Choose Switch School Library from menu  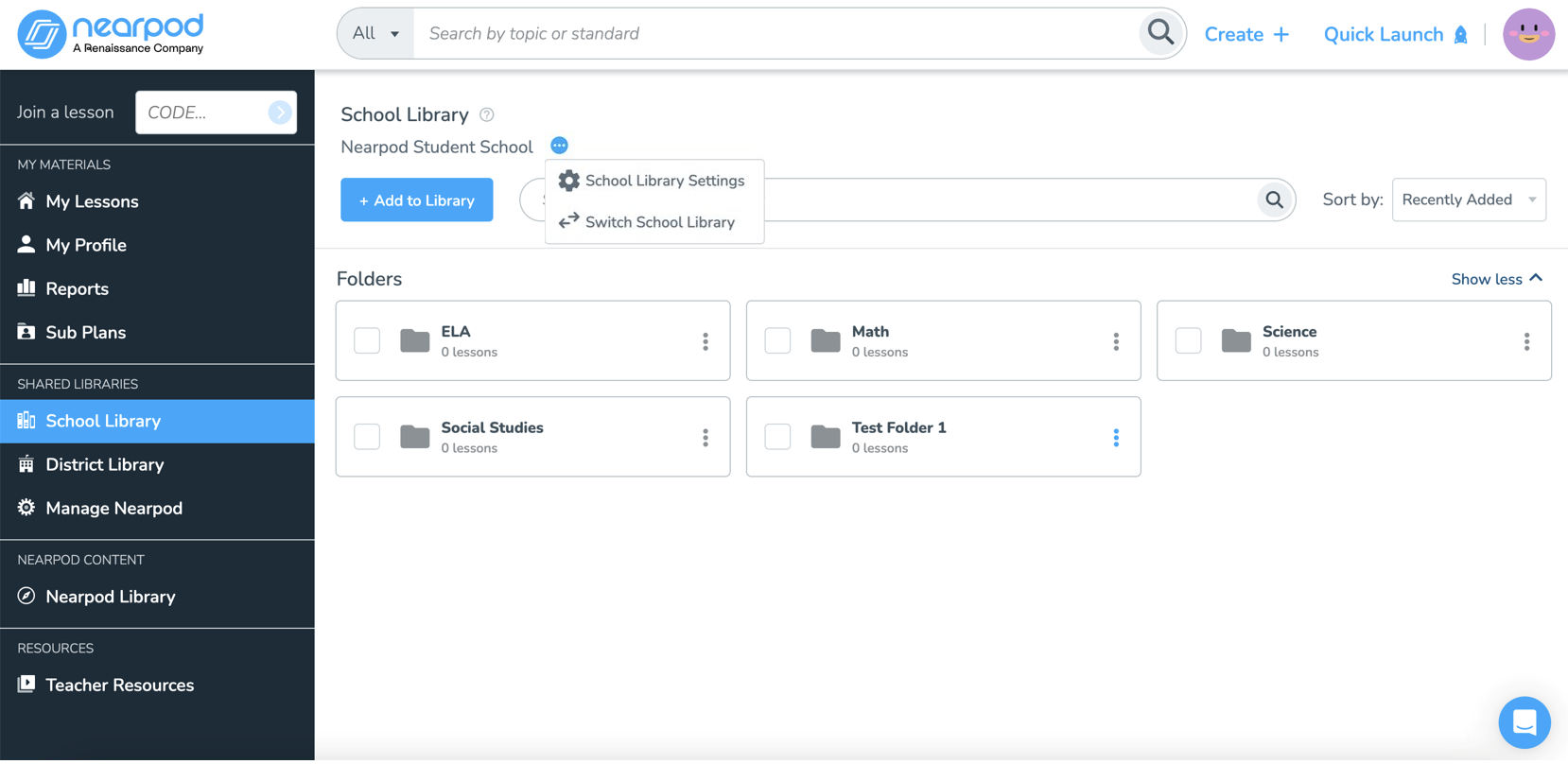[x=654, y=222]
